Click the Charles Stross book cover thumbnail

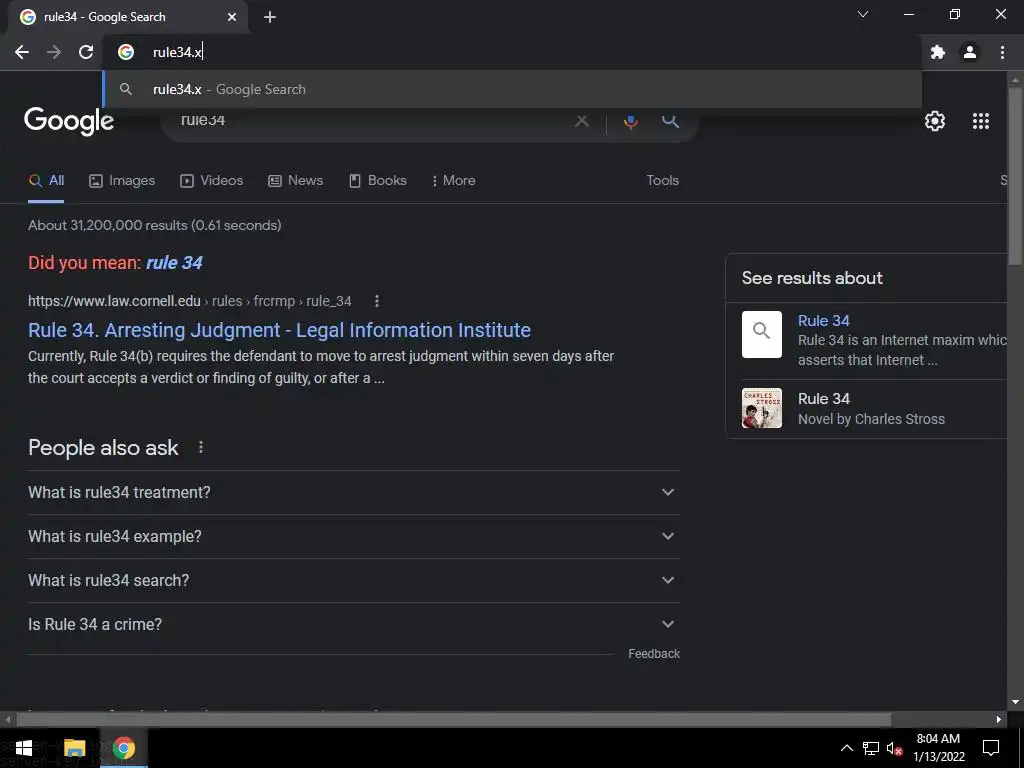pyautogui.click(x=761, y=408)
